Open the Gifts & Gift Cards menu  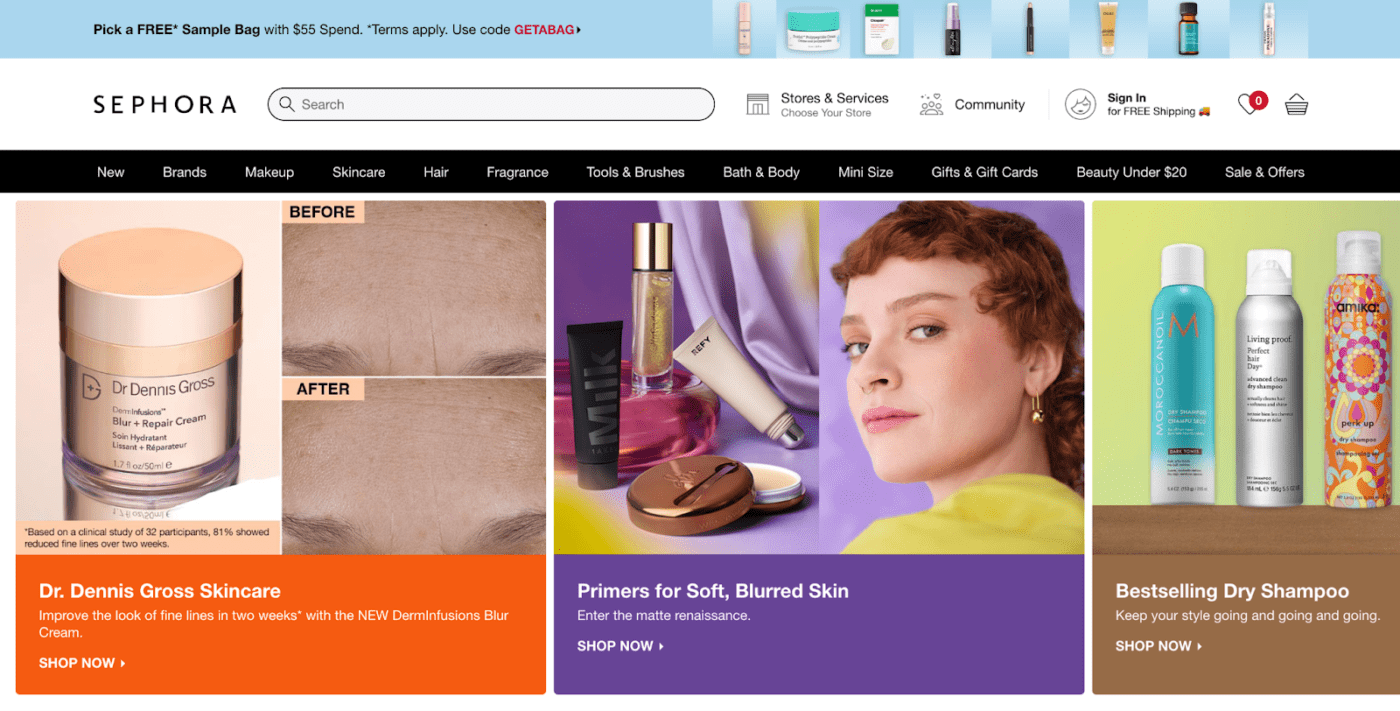(985, 172)
